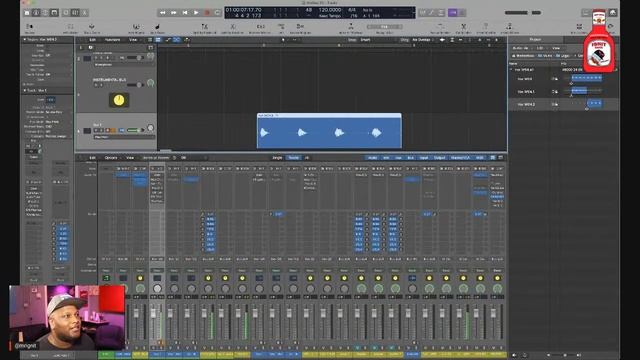The image size is (640, 360).
Task: Open the Library panel icon
Action: click(x=27, y=13)
